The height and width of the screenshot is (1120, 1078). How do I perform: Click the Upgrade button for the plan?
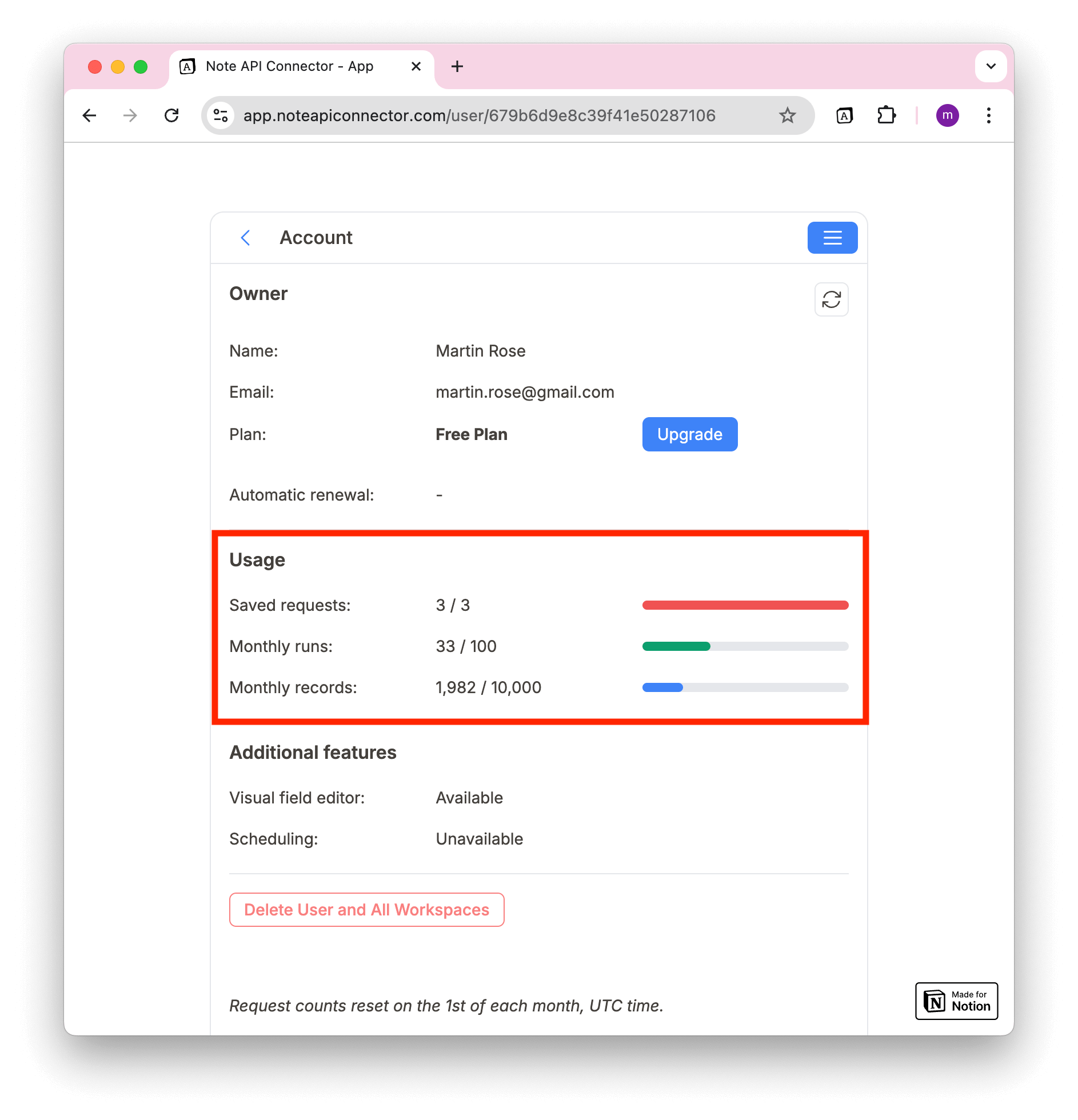click(689, 434)
